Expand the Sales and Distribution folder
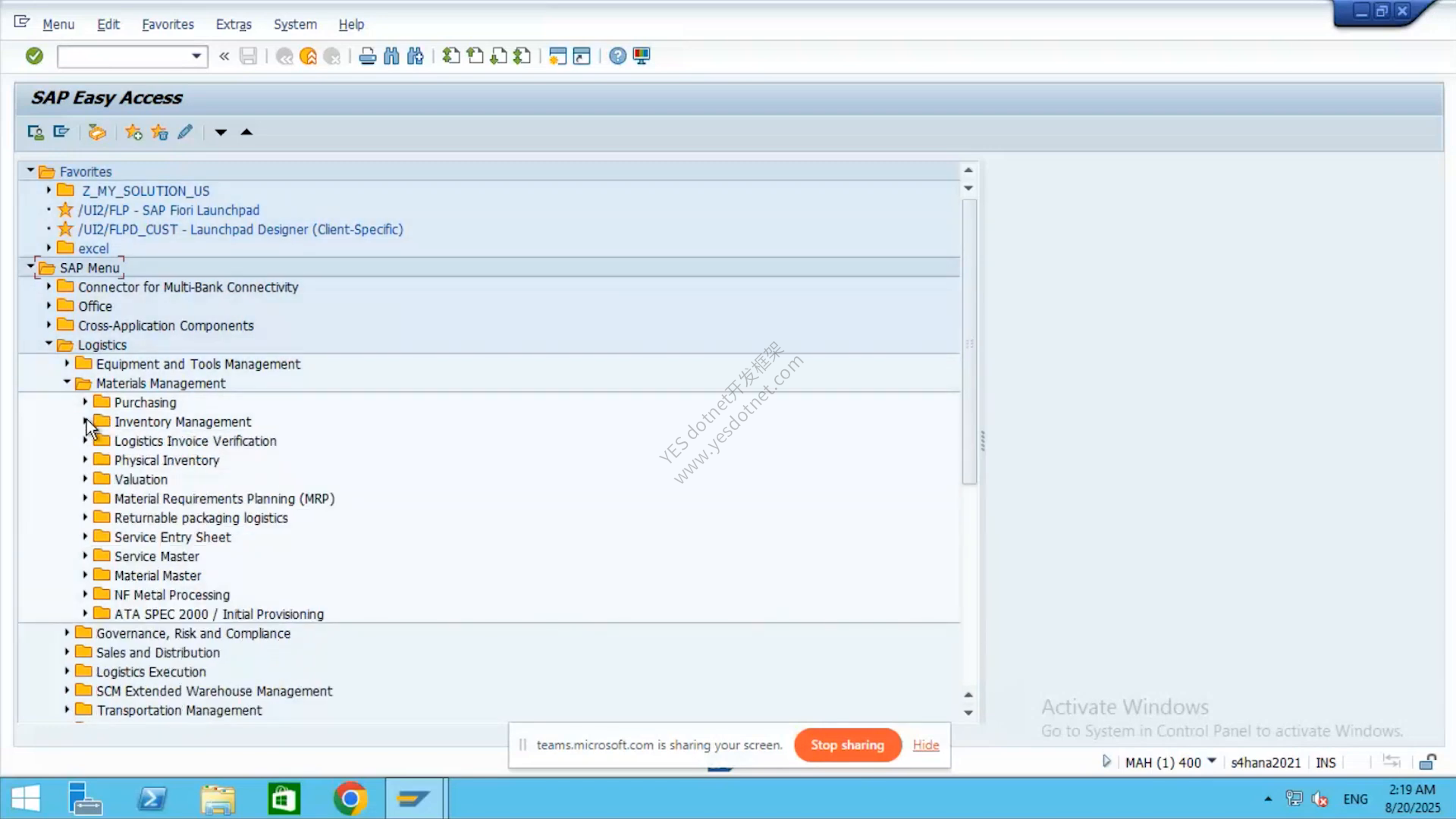 click(x=67, y=652)
